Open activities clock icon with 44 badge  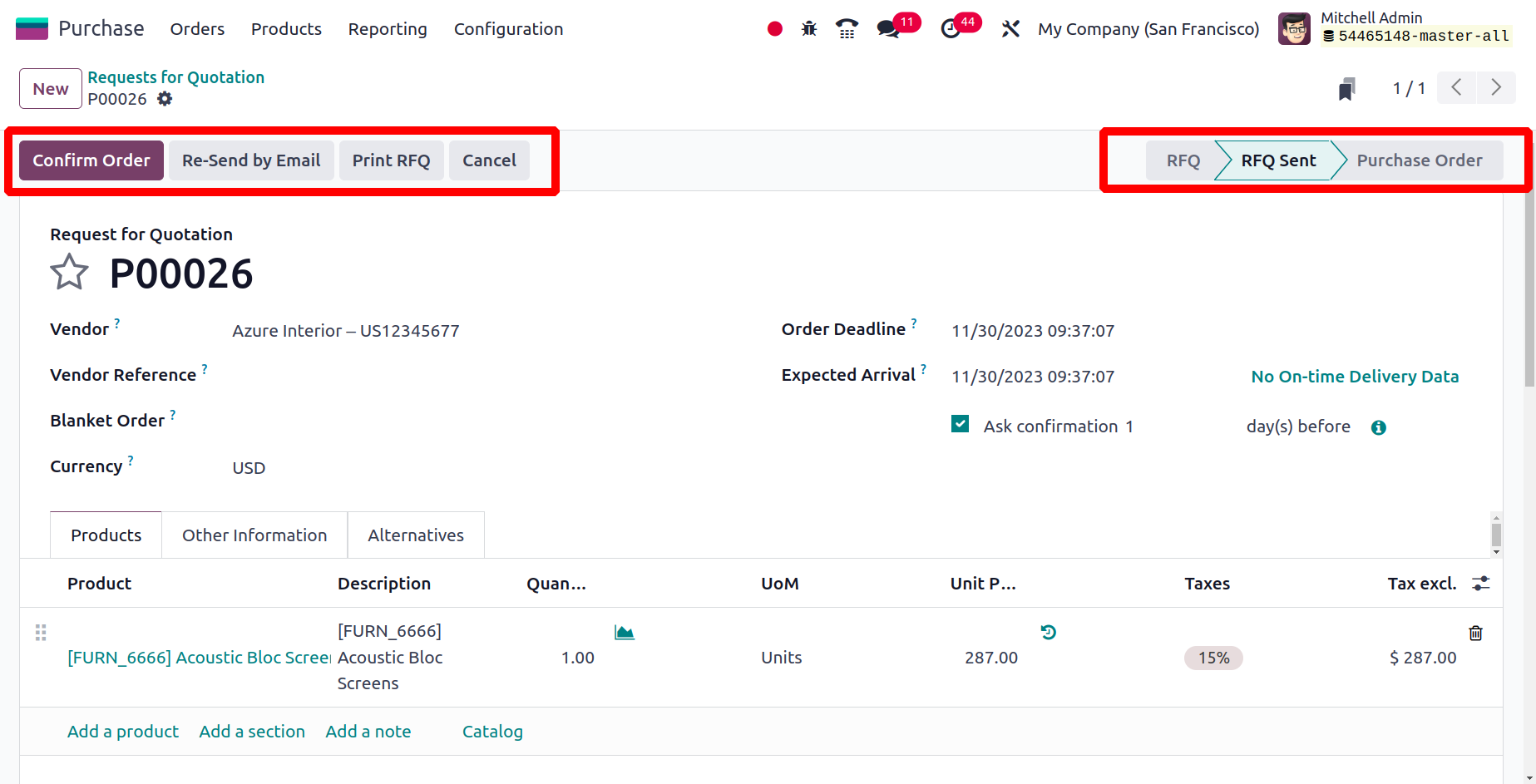point(951,29)
